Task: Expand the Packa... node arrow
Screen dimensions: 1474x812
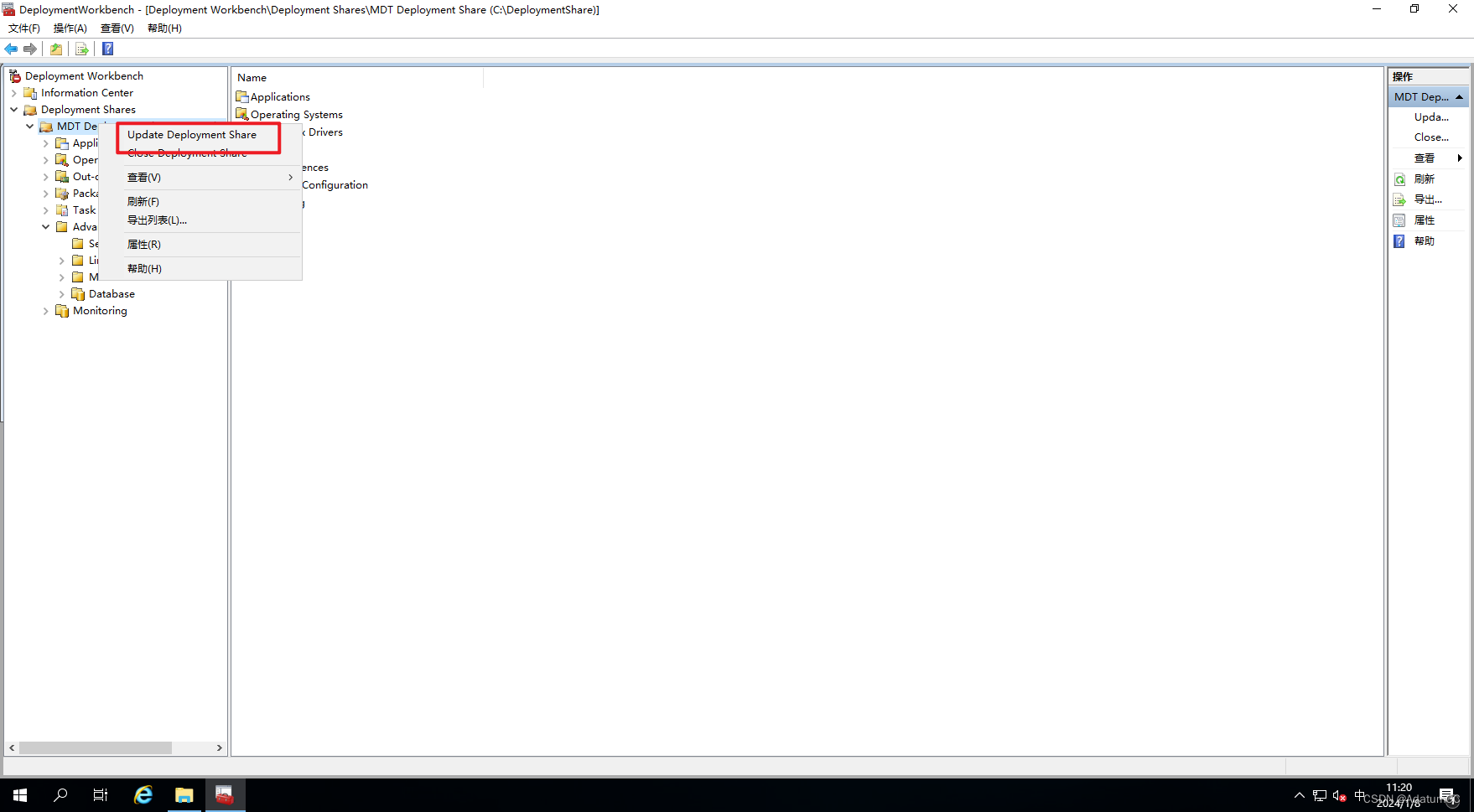Action: 45,194
